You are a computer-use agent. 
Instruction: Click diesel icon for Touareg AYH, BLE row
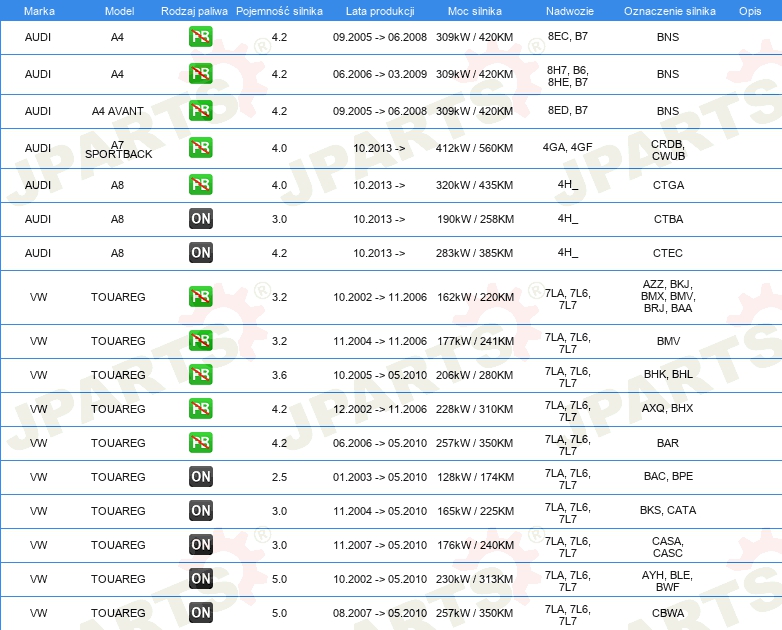(200, 578)
